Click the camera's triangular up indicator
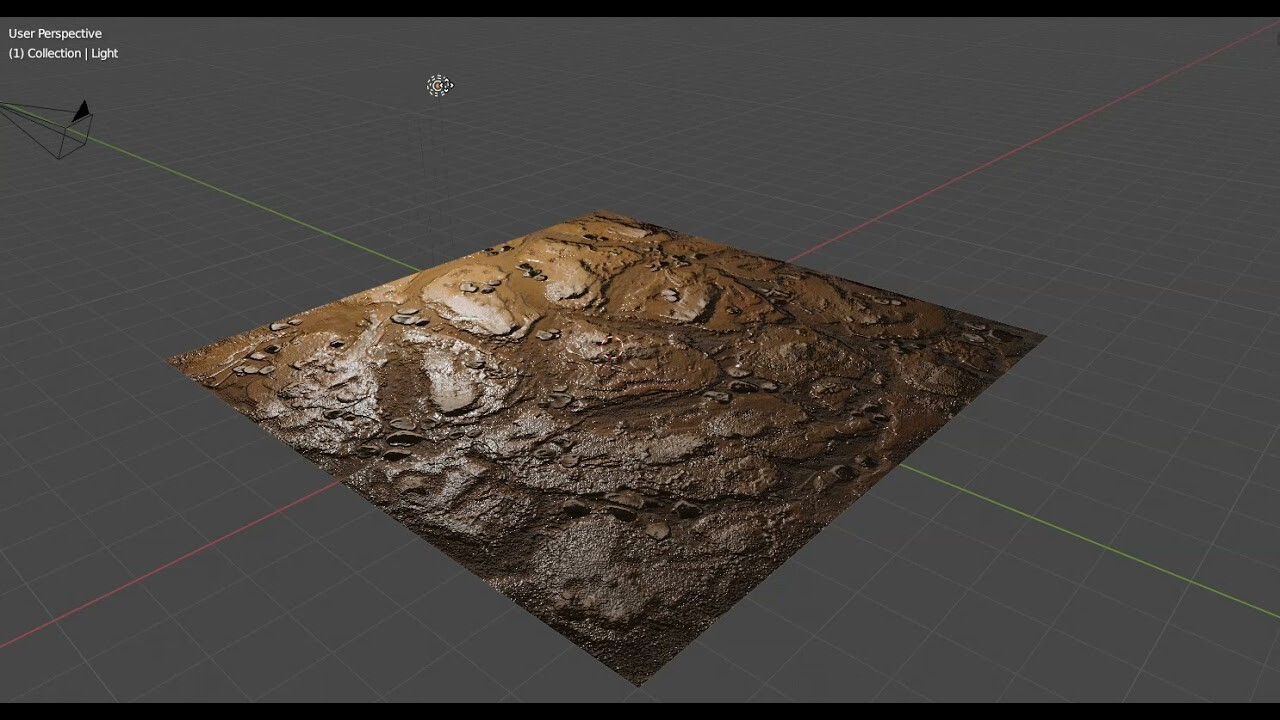1280x720 pixels. (x=82, y=110)
